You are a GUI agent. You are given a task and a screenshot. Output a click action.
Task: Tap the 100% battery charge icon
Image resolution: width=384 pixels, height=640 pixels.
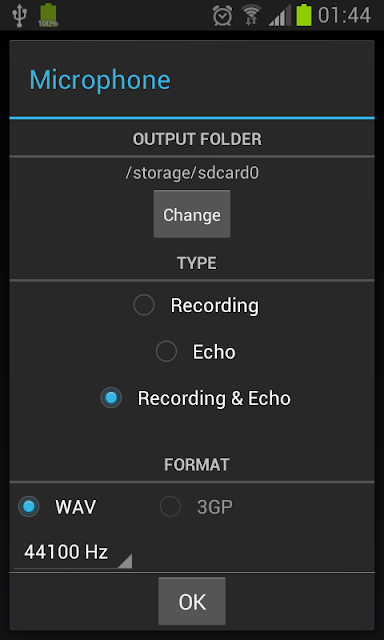pyautogui.click(x=48, y=15)
